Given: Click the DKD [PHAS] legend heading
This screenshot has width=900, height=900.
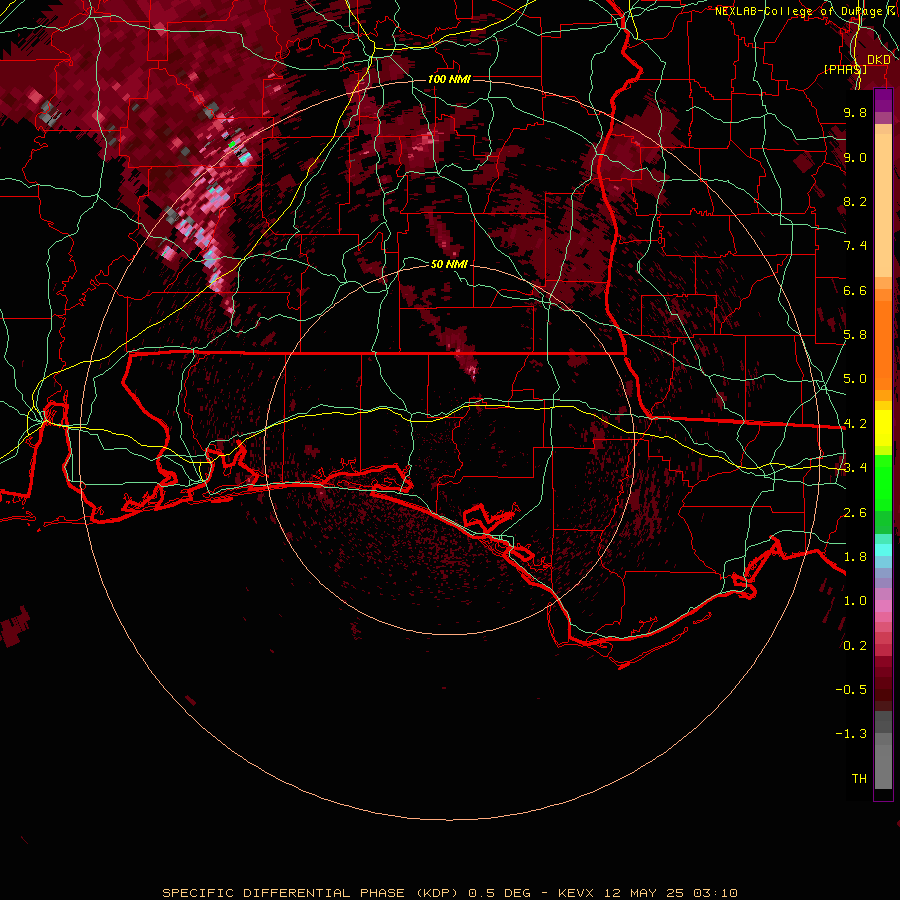Looking at the screenshot, I should (x=856, y=64).
